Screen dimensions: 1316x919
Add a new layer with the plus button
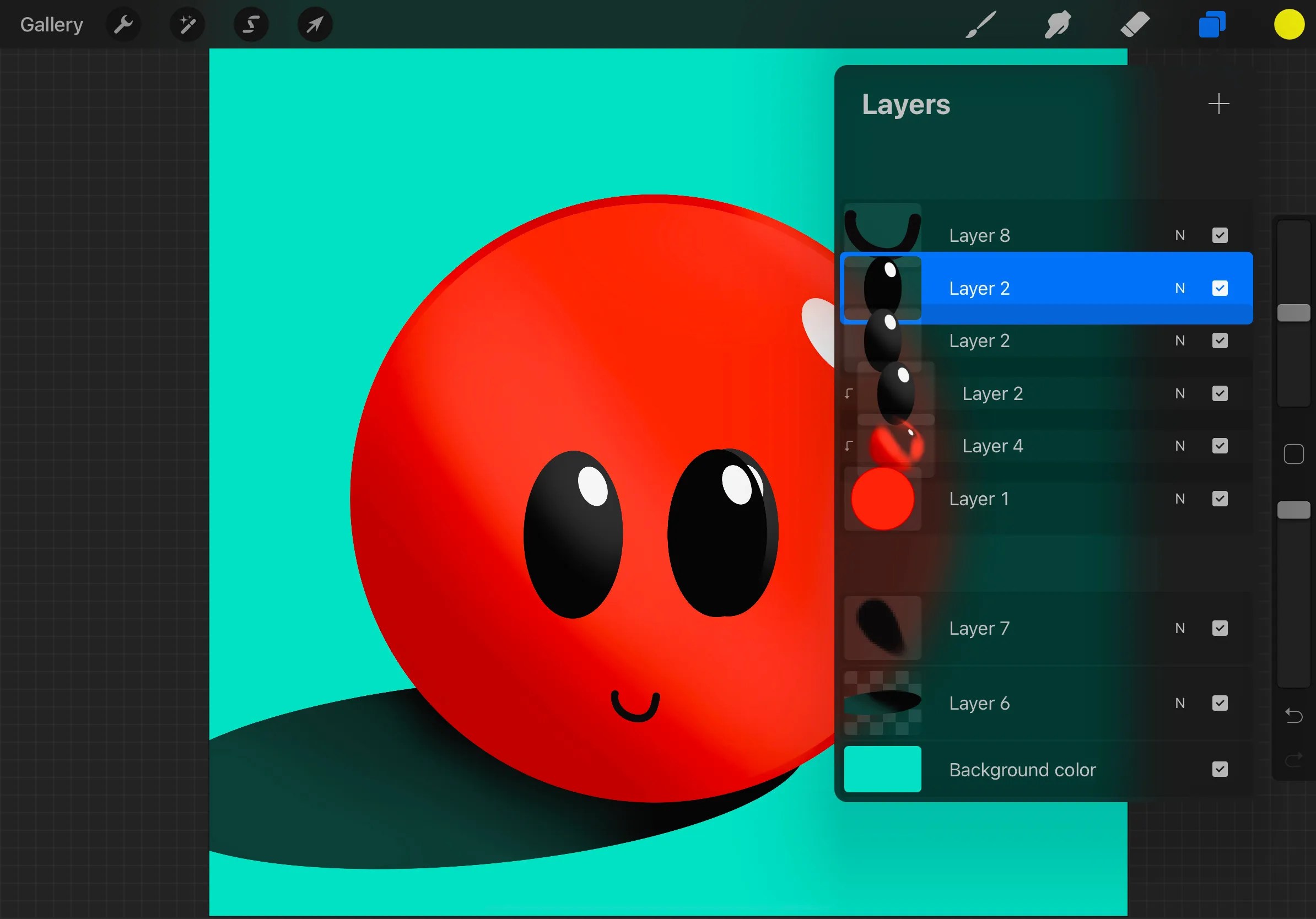[x=1218, y=104]
